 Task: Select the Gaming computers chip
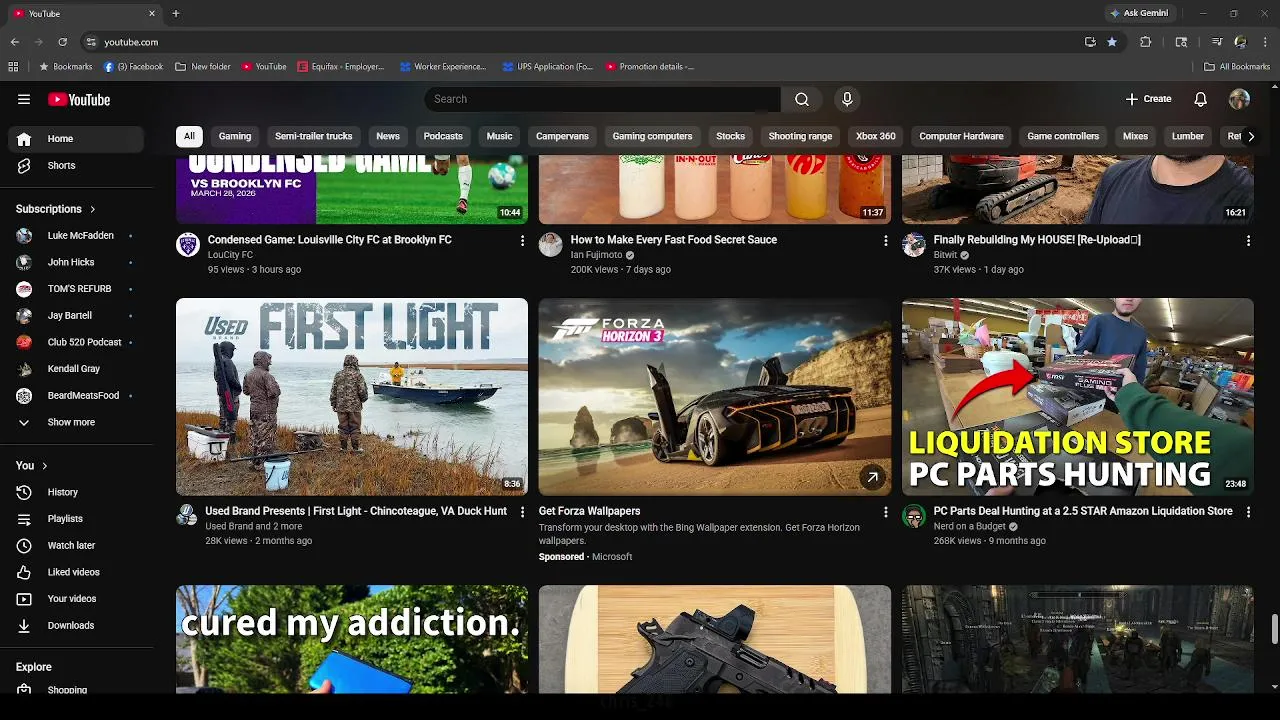tap(652, 136)
